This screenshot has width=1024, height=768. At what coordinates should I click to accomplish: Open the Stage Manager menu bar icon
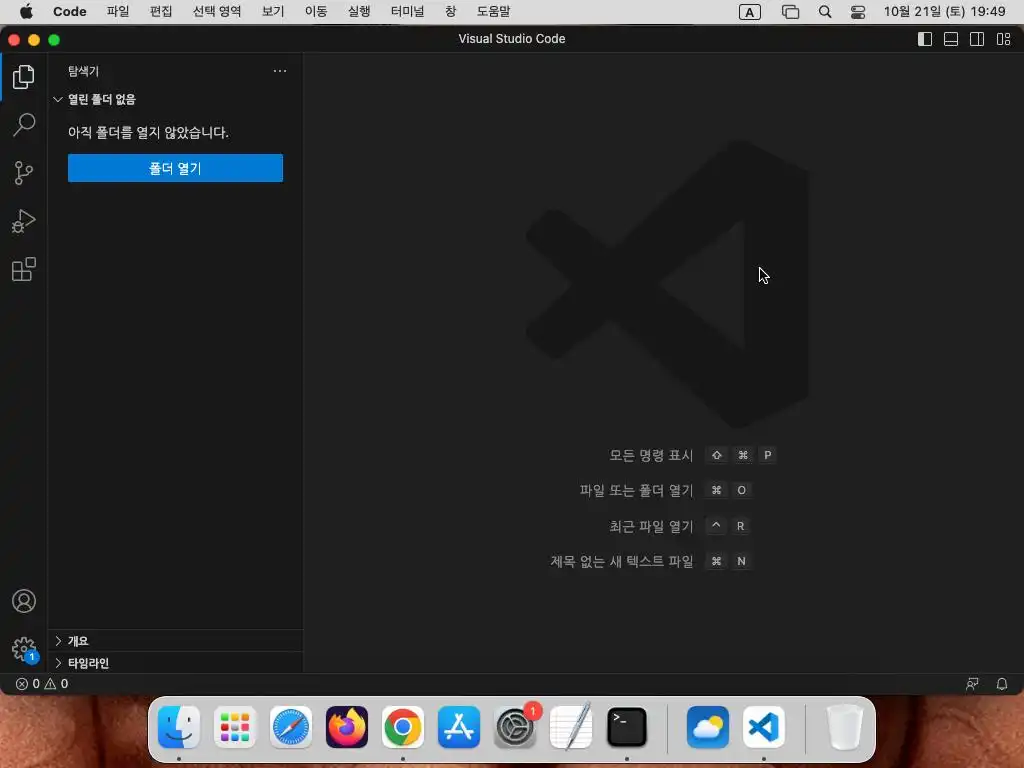coord(791,12)
